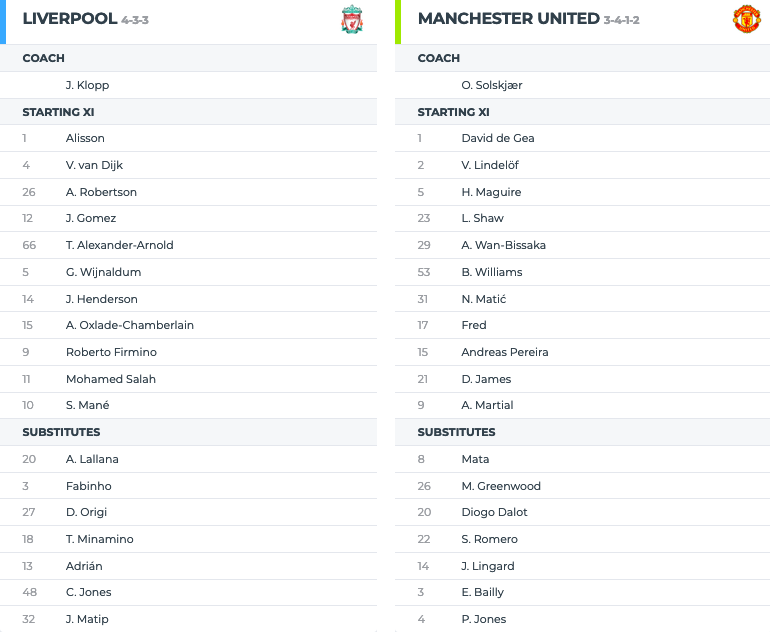
Task: Click the Manchester United club crest icon
Action: coord(746,19)
